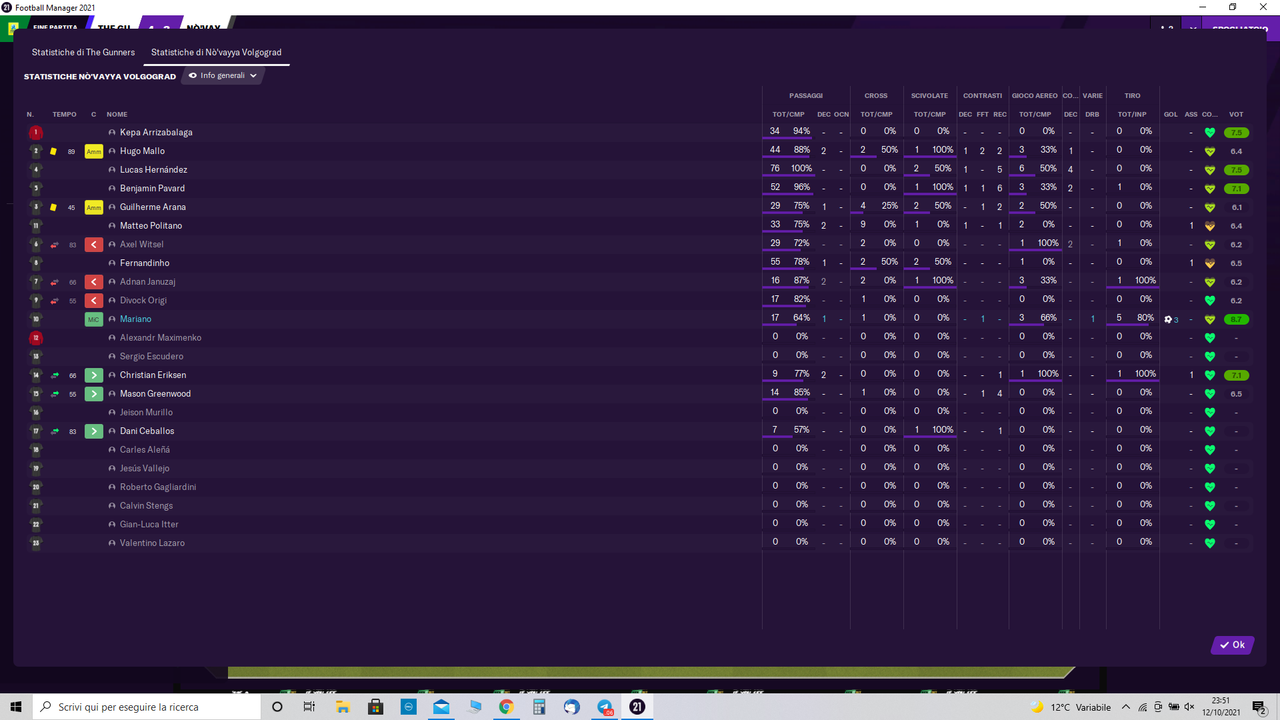Viewport: 1280px width, 720px height.
Task: Click the green substituted-on arrow for Christian Eriksen
Action: (x=94, y=375)
